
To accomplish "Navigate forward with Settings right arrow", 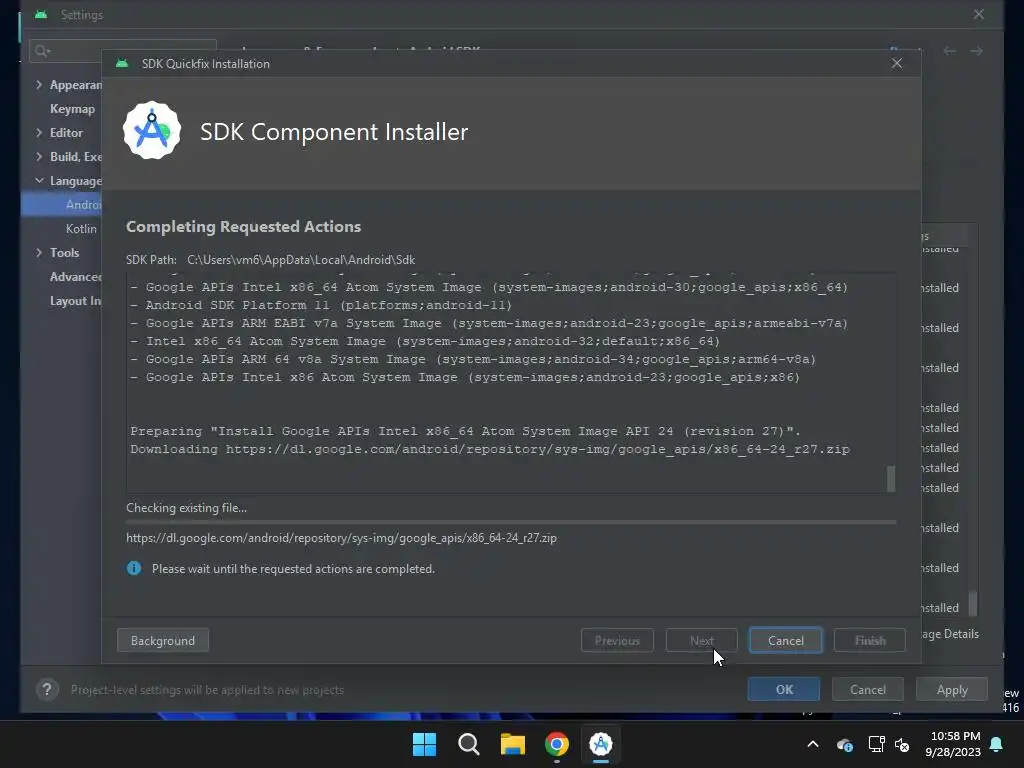I will pyautogui.click(x=976, y=51).
